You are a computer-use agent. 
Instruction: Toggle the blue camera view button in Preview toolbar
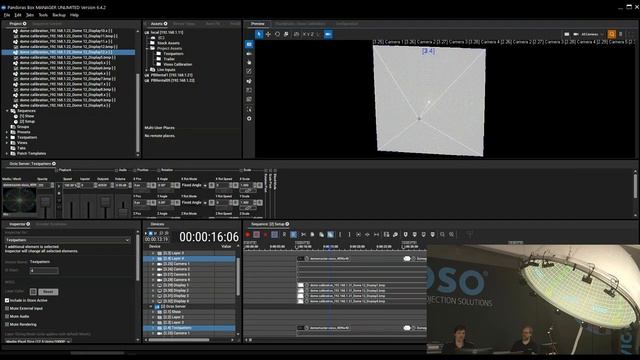[328, 34]
